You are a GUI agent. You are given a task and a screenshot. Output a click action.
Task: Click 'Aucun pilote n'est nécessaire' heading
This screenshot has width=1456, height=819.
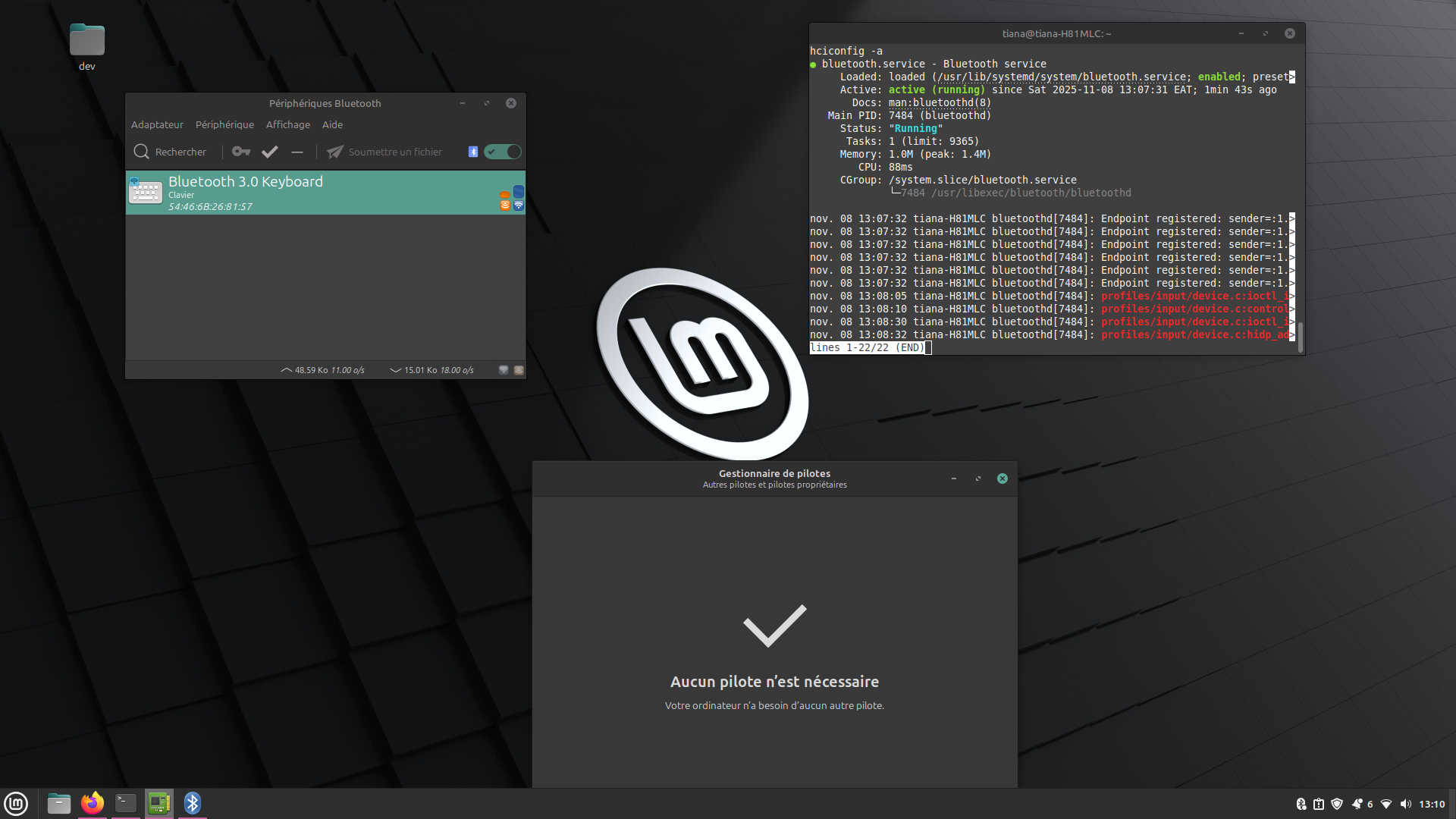pos(774,682)
